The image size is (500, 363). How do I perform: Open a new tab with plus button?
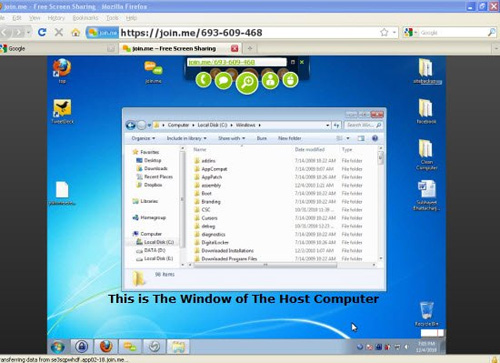[250, 49]
